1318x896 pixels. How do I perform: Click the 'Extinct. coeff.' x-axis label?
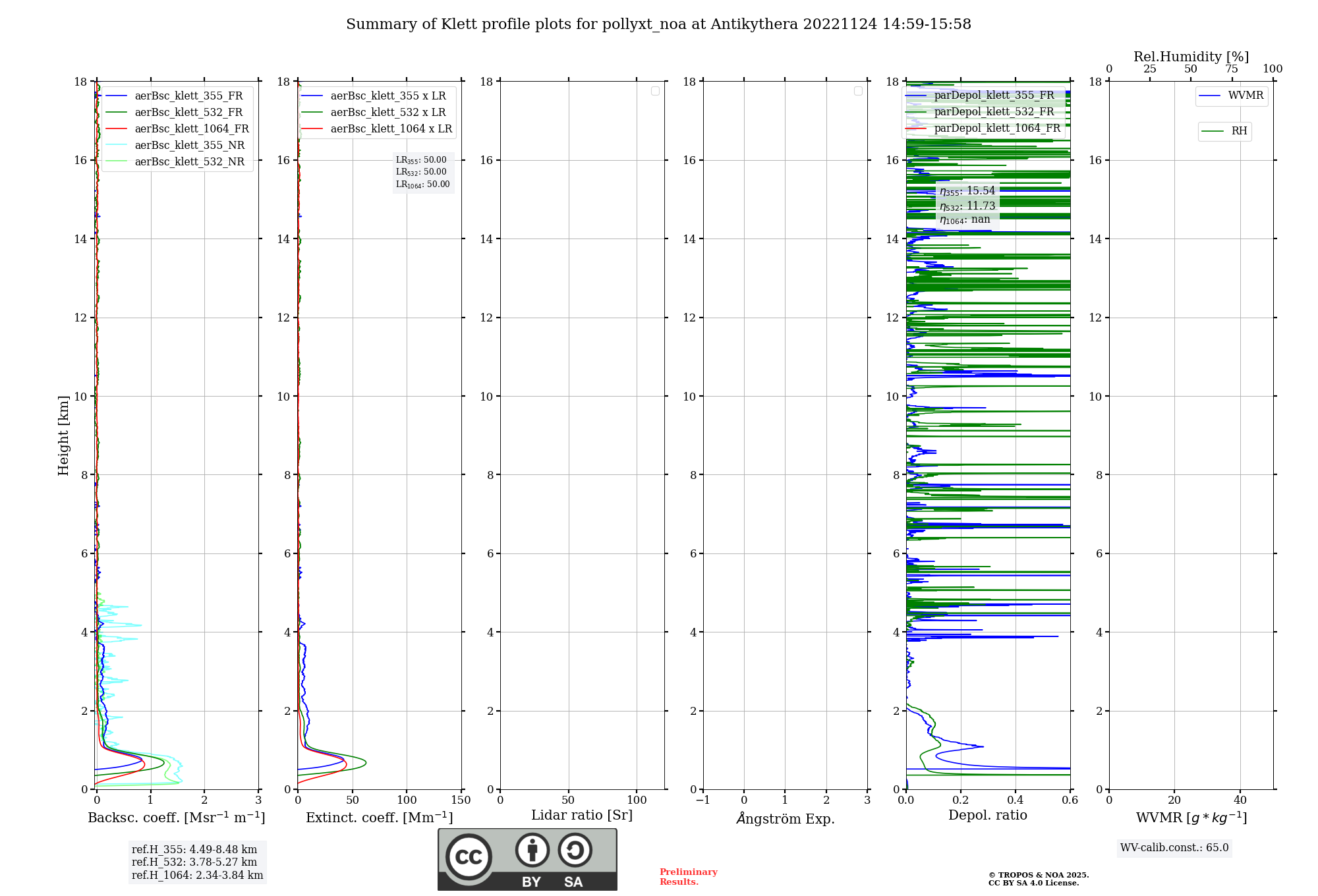(x=380, y=818)
